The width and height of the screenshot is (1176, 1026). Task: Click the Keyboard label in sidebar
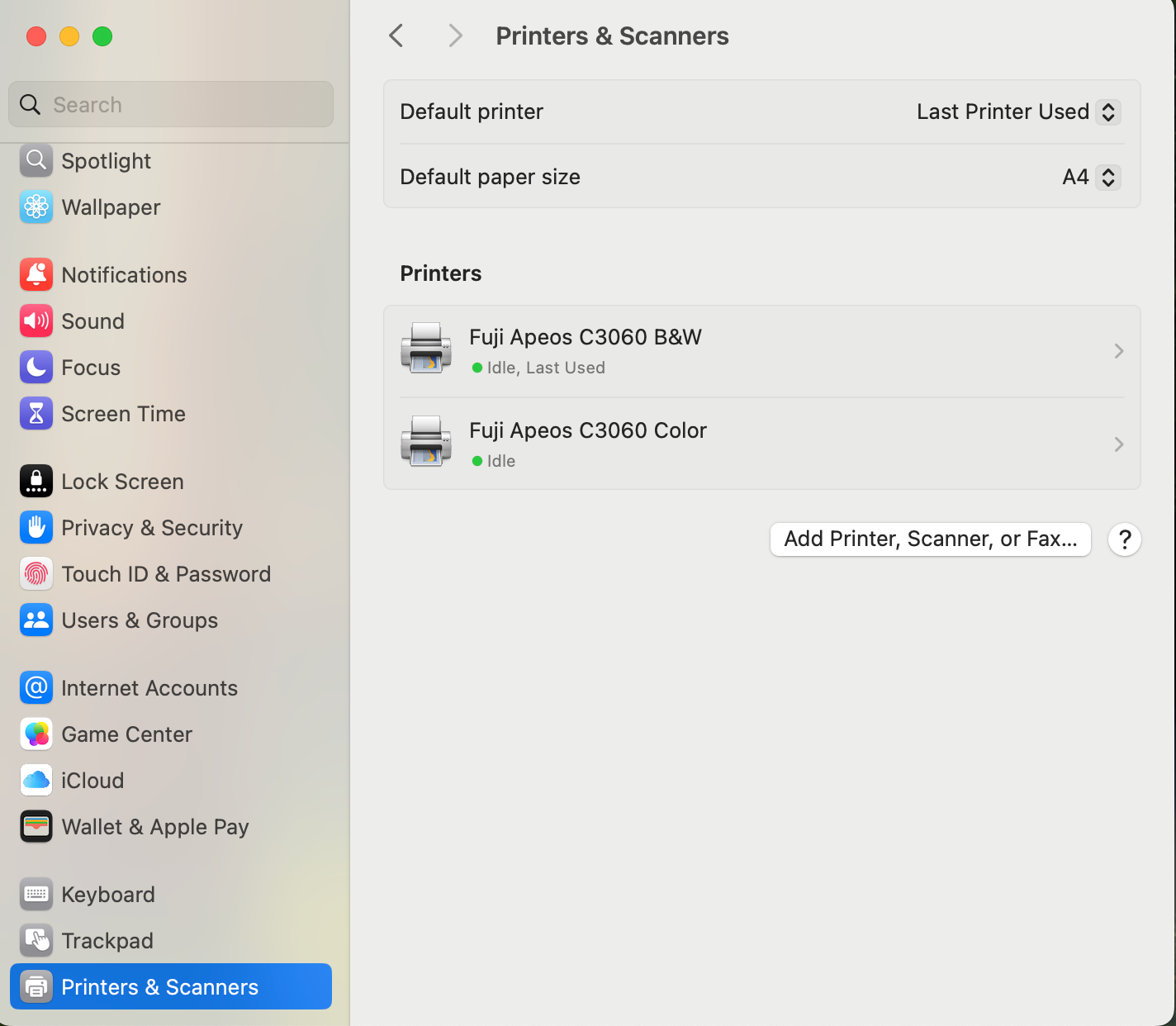108,895
